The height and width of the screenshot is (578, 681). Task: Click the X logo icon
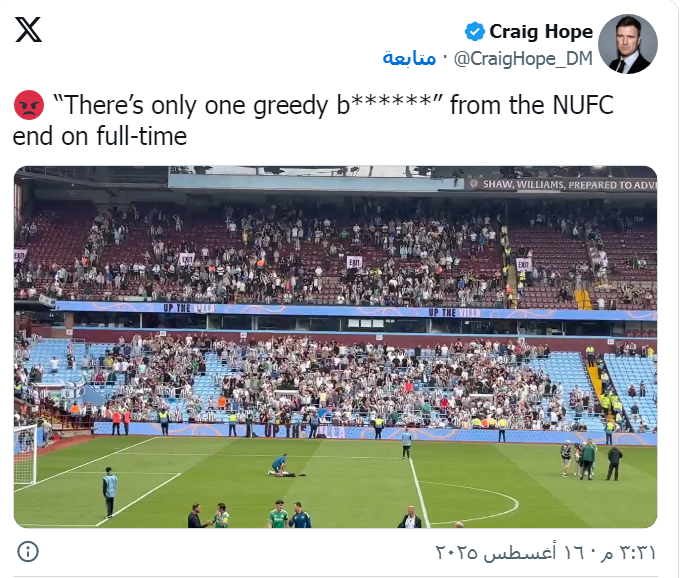coord(28,30)
